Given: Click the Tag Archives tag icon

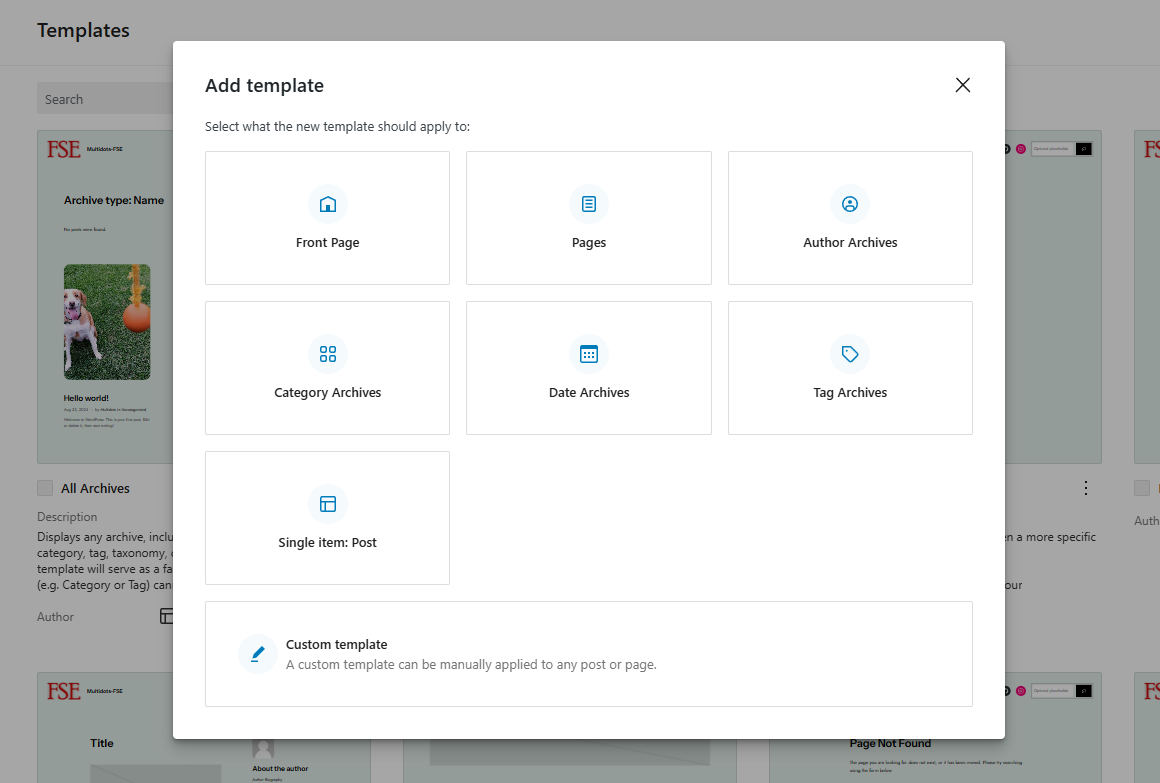Looking at the screenshot, I should (850, 354).
